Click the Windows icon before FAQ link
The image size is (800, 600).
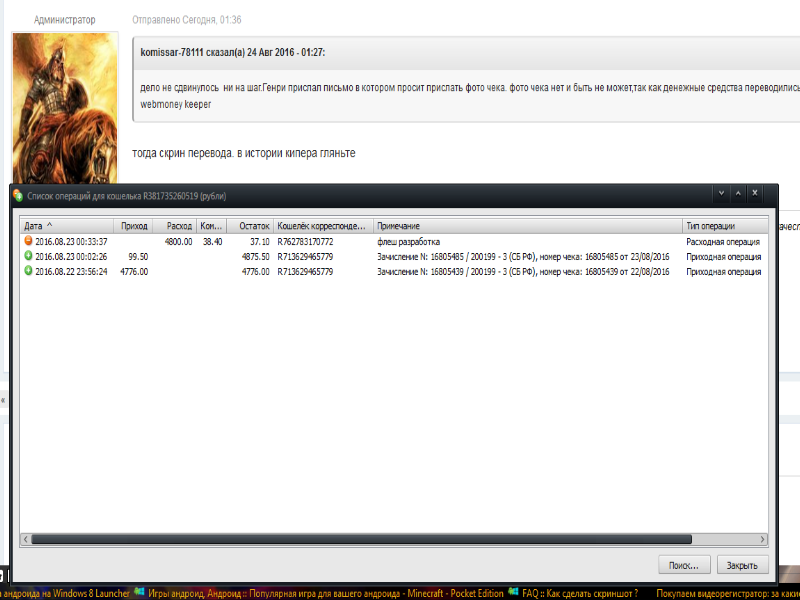pyautogui.click(x=513, y=592)
